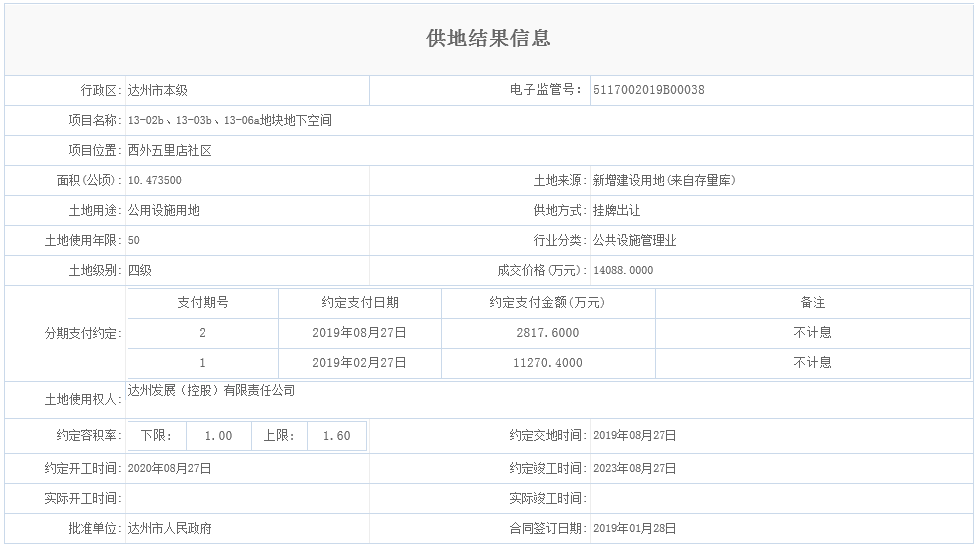Click the title 供地结果信息
Viewport: 976px width, 546px height.
[x=488, y=39]
